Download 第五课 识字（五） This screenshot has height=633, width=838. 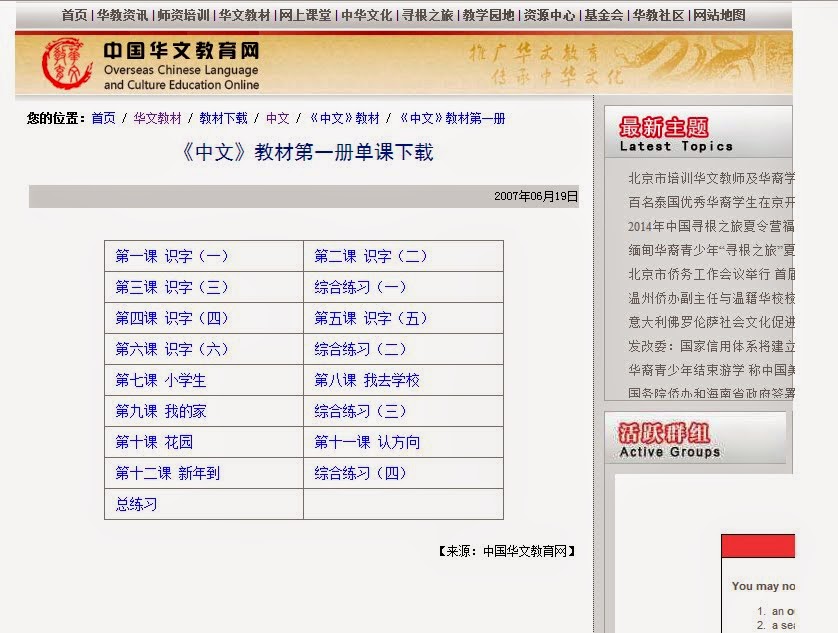point(371,318)
